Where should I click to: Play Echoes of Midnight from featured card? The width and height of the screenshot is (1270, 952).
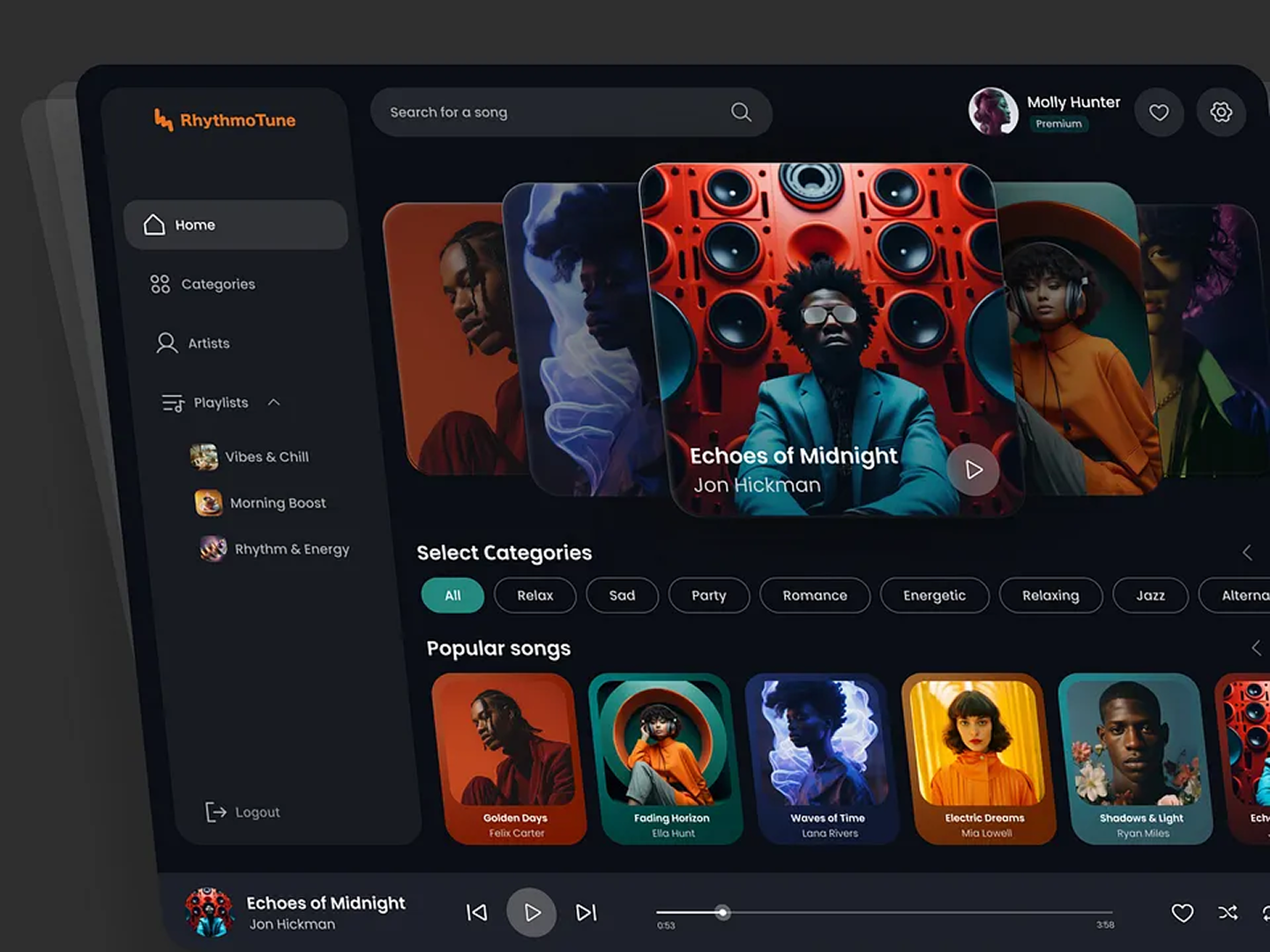[974, 470]
